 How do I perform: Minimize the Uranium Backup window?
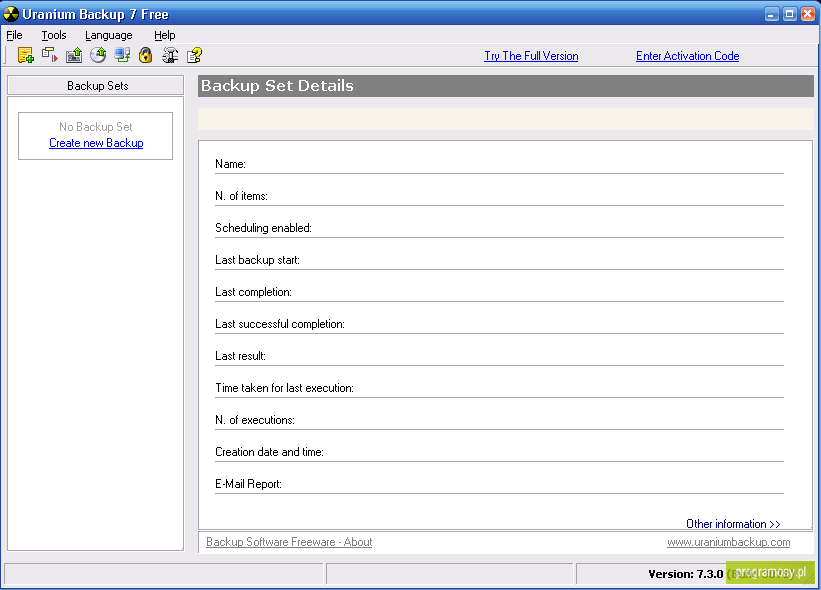click(x=771, y=14)
